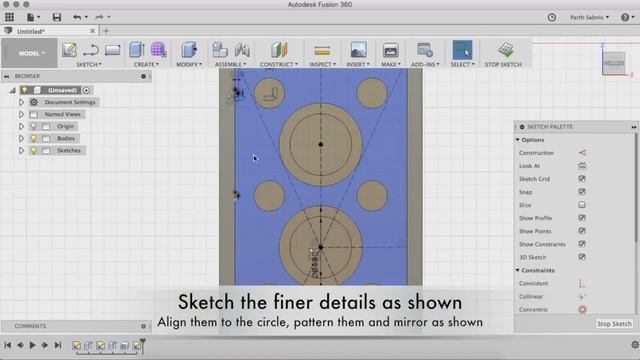The image size is (640, 360).
Task: Expand the Origin tree node
Action: [21, 127]
